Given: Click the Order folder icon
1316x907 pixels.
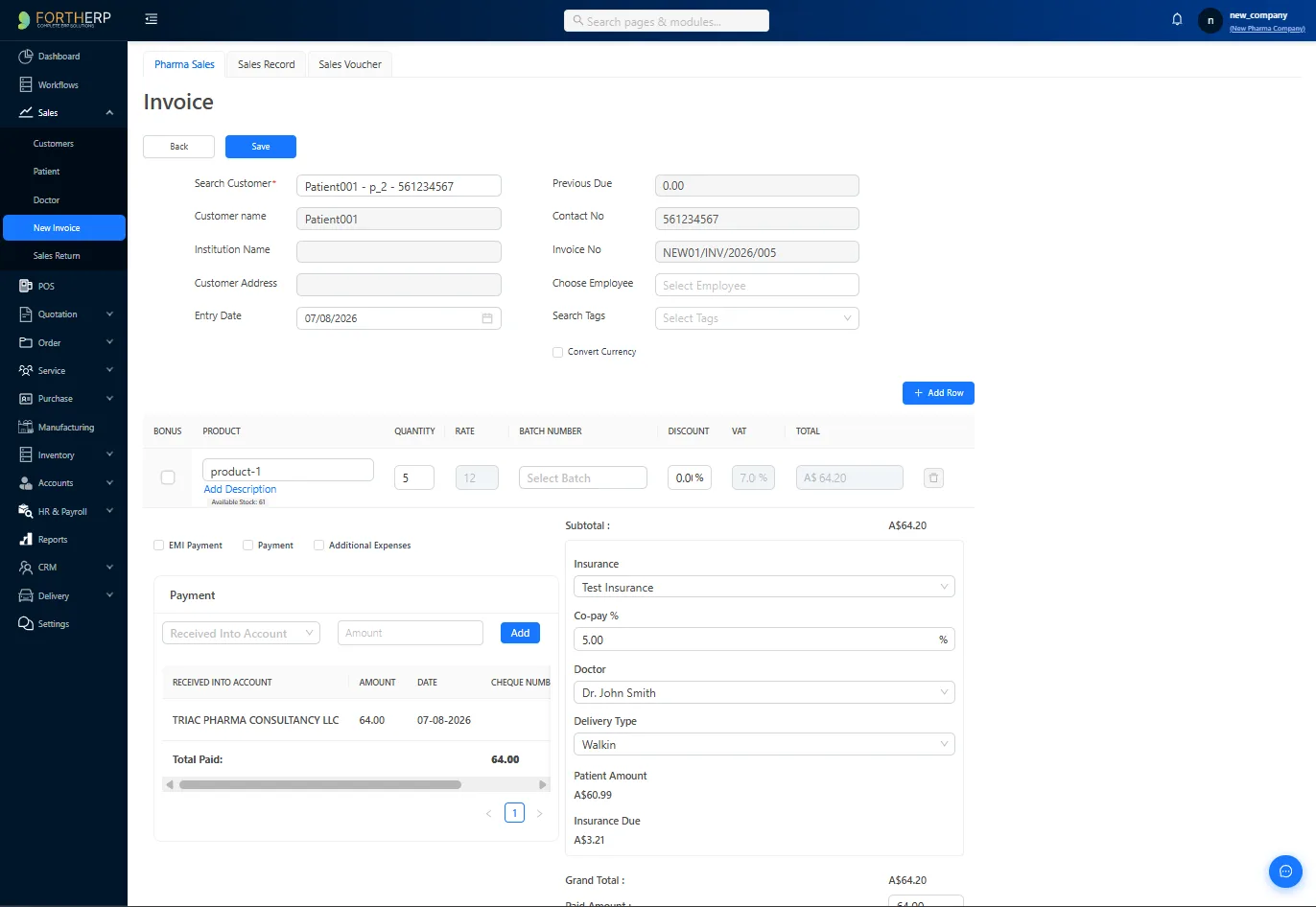Looking at the screenshot, I should [x=26, y=342].
